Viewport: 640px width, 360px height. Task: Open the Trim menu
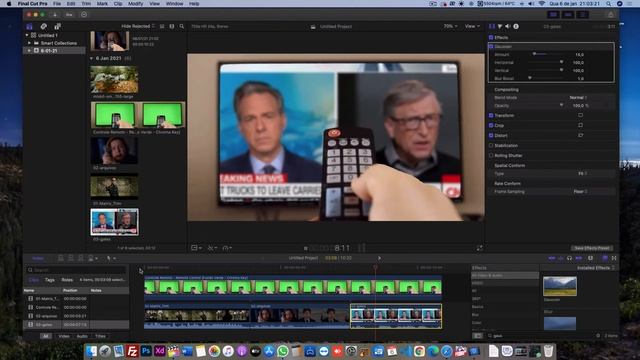point(86,4)
